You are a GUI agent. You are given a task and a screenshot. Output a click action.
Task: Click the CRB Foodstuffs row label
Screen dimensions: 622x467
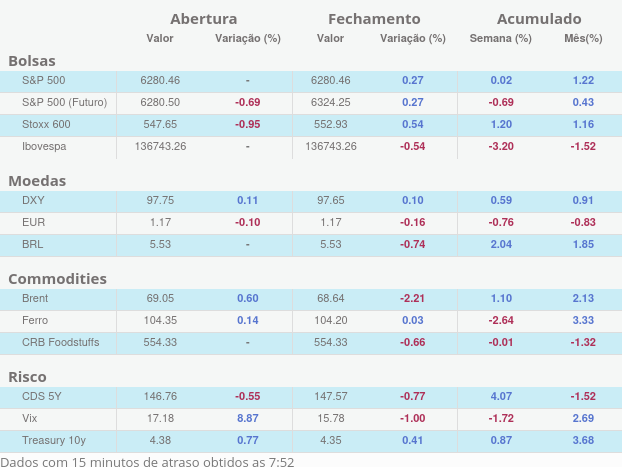(63, 342)
